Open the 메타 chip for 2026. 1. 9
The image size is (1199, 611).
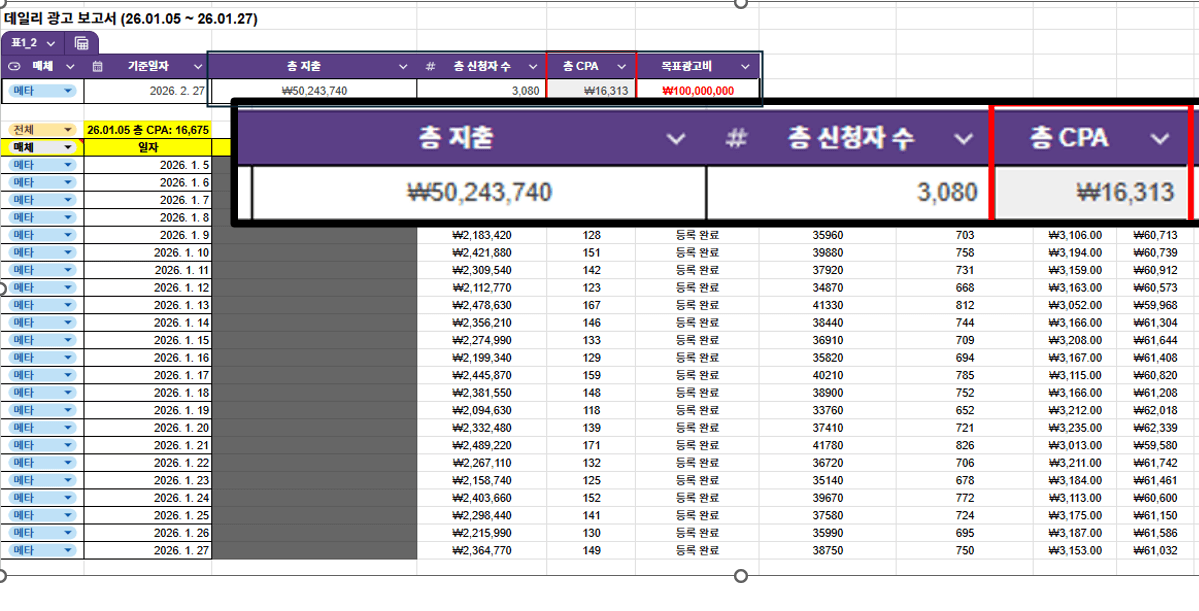click(43, 235)
